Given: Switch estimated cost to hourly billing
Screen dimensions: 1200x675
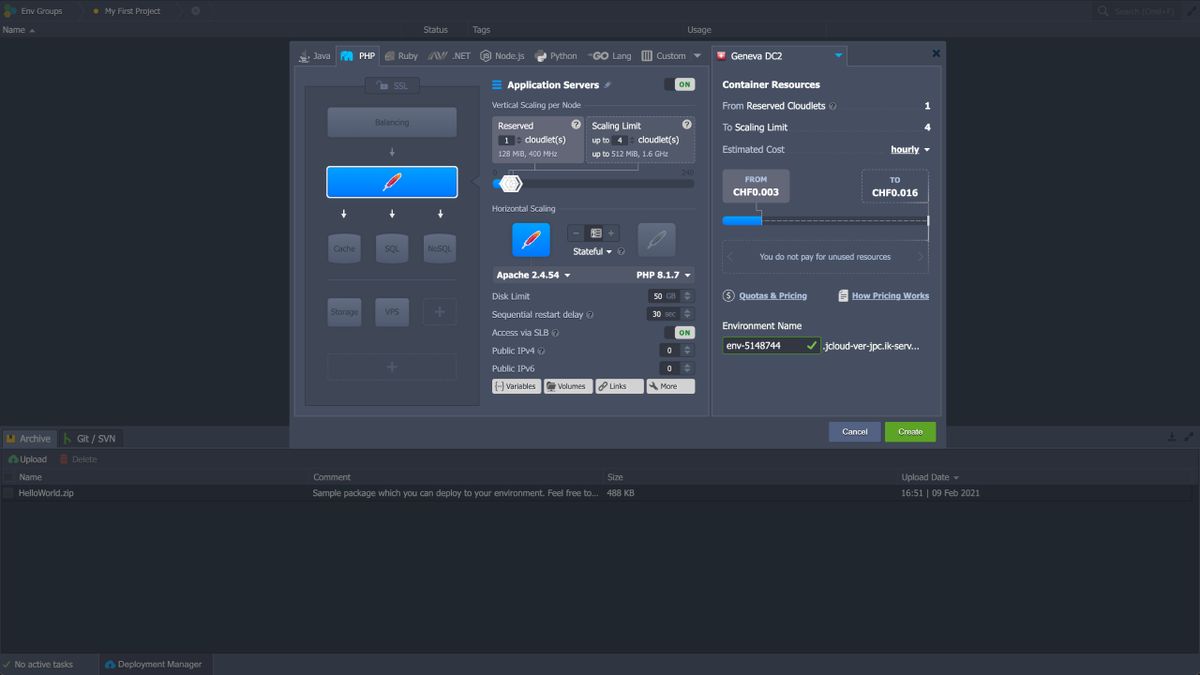Looking at the screenshot, I should [x=908, y=149].
